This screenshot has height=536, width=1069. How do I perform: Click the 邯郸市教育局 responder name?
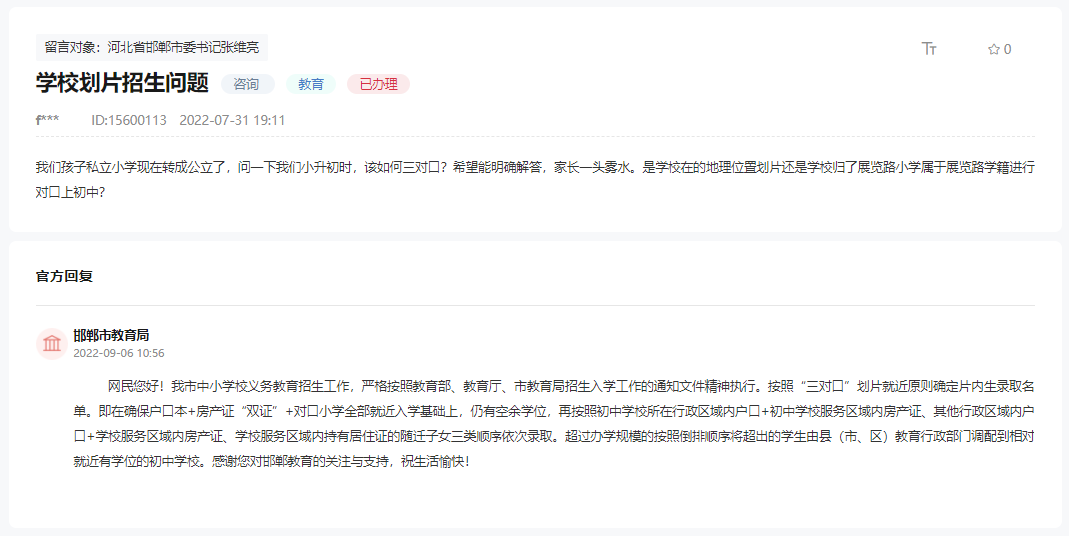pyautogui.click(x=111, y=335)
